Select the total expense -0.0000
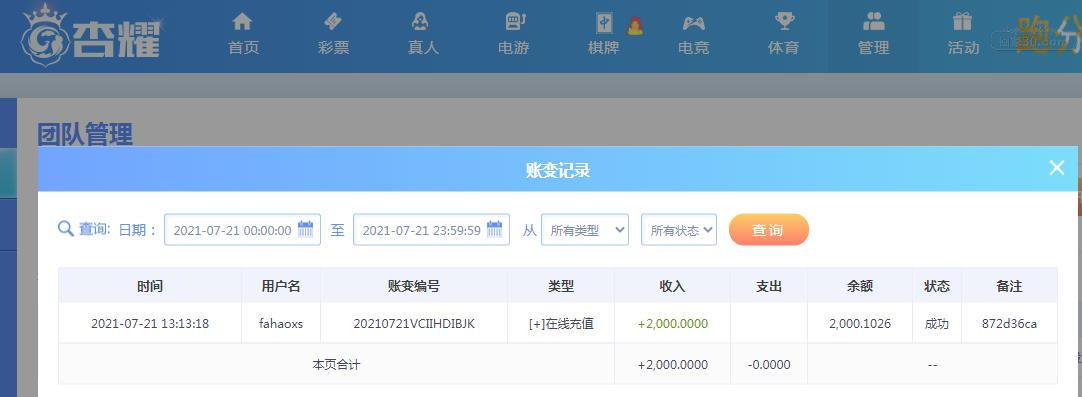 click(x=769, y=365)
